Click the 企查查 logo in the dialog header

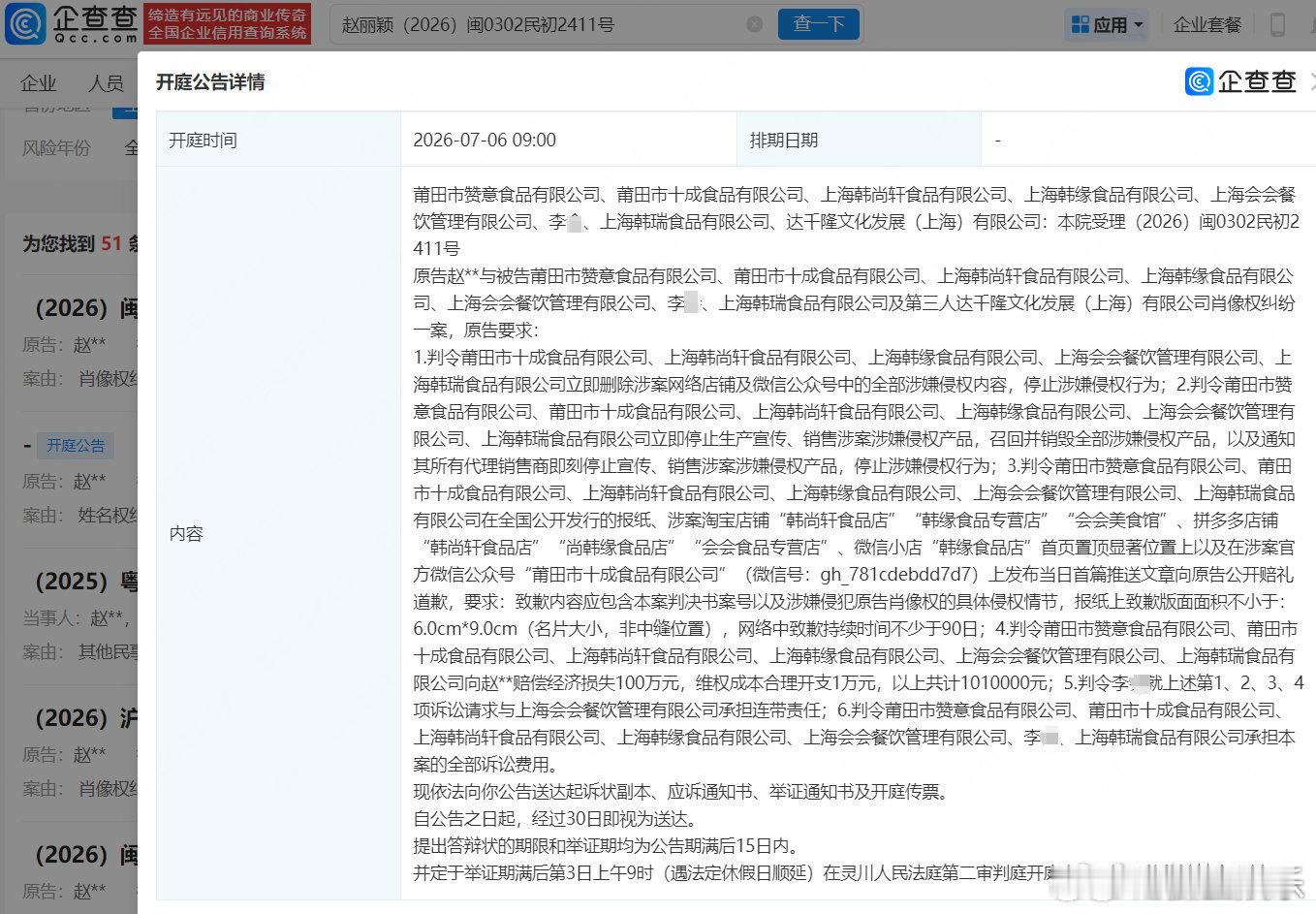[1241, 81]
